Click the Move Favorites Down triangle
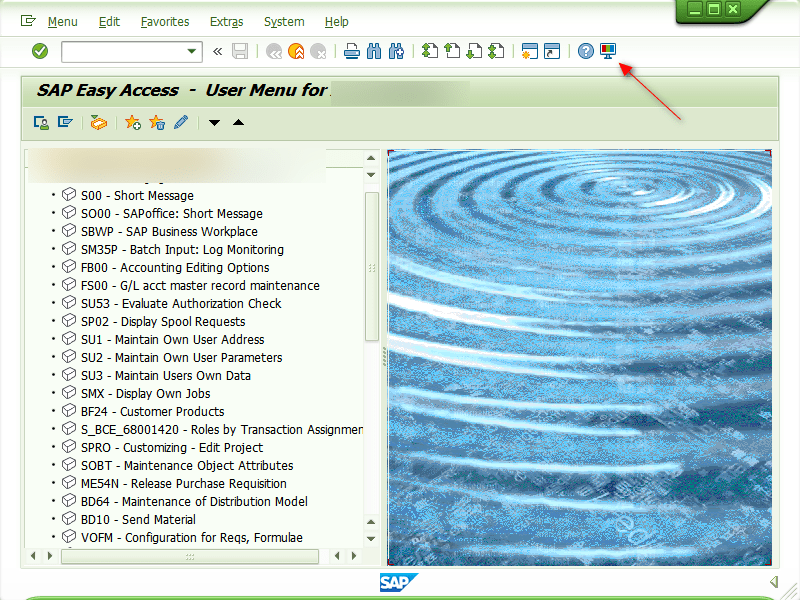This screenshot has height=600, width=800. coord(214,123)
